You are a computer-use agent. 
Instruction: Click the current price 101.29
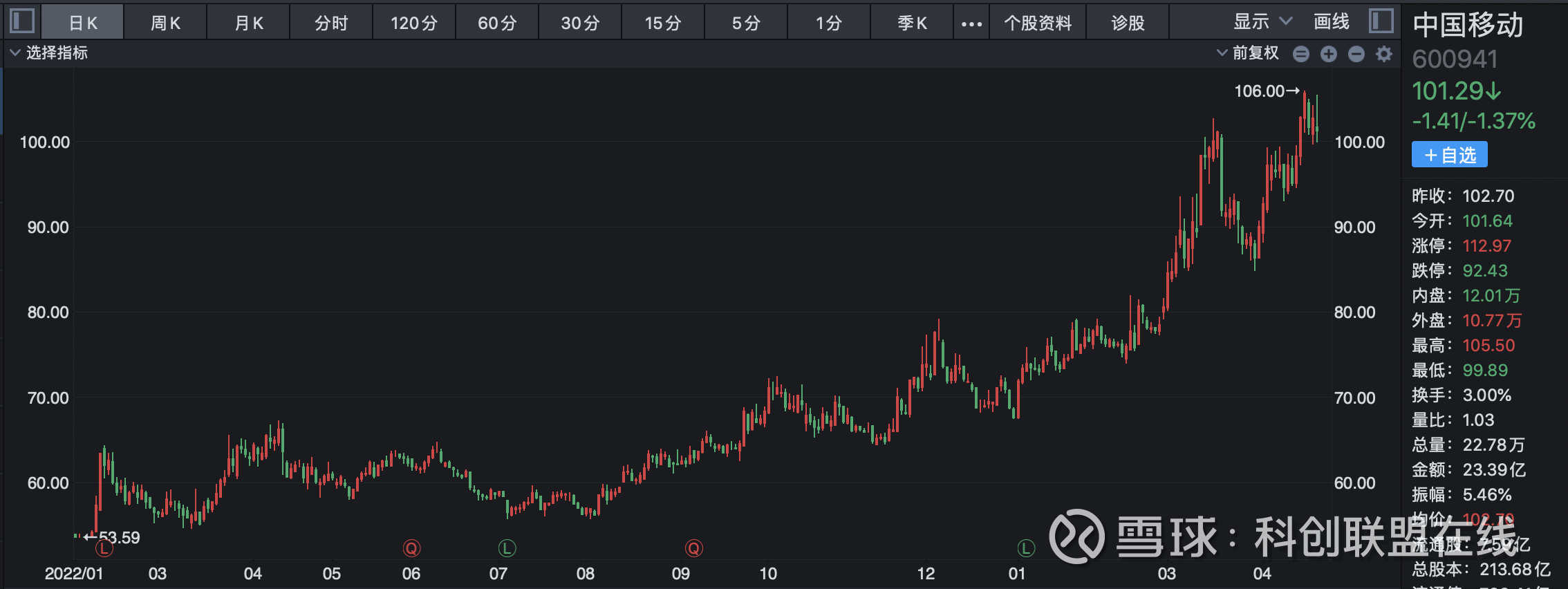(1457, 91)
